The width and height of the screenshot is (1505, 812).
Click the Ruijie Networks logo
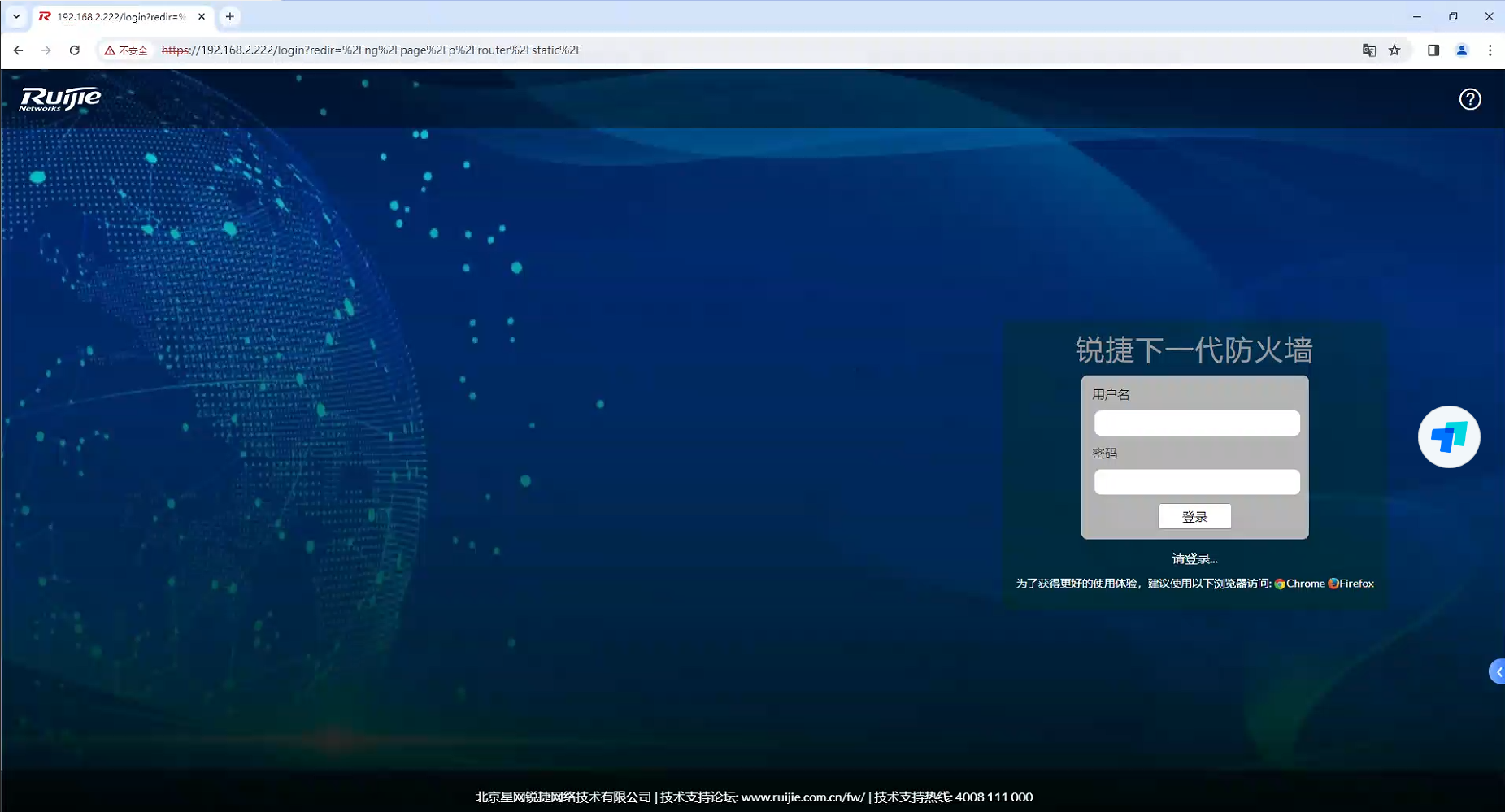click(60, 98)
